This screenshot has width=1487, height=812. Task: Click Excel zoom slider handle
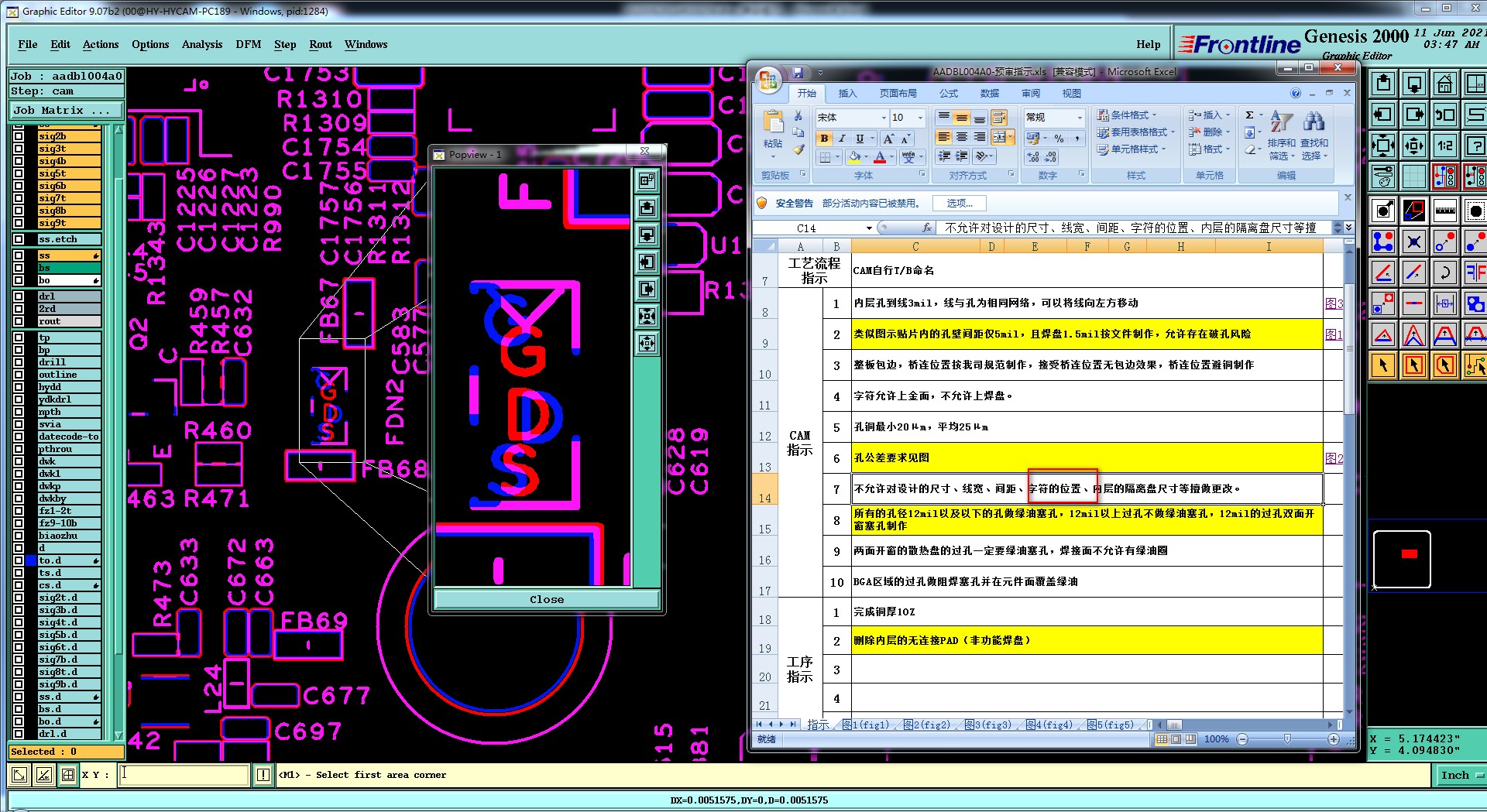1287,739
